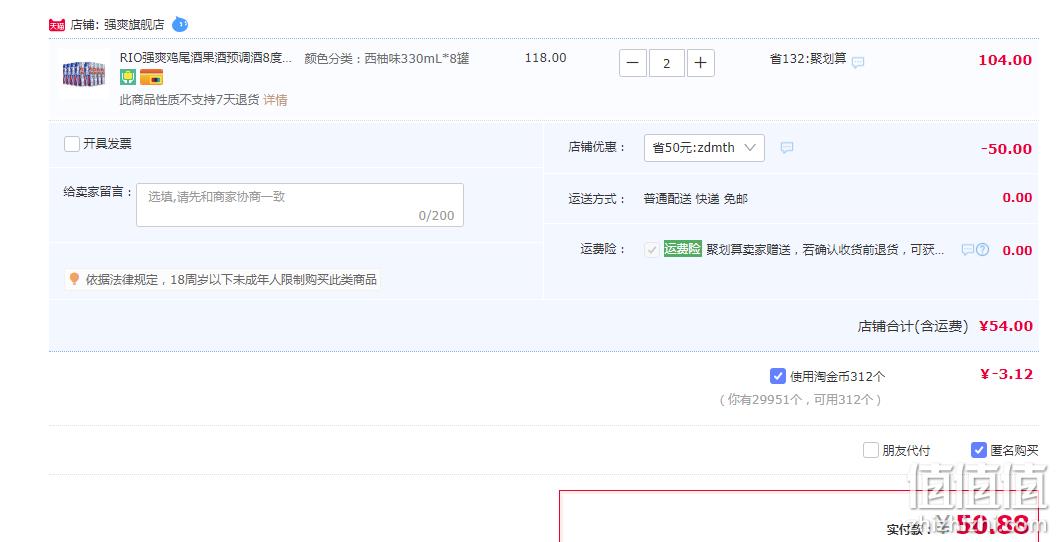Click the discount amount -50.00
Screen dimensions: 1057x542
pyautogui.click(x=1006, y=149)
